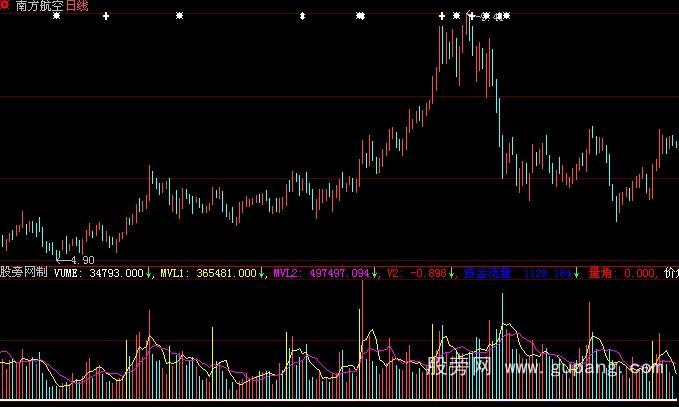Image resolution: width=679 pixels, height=407 pixels.
Task: Click the diamond-shaped info marker above the chart
Action: [x=303, y=16]
